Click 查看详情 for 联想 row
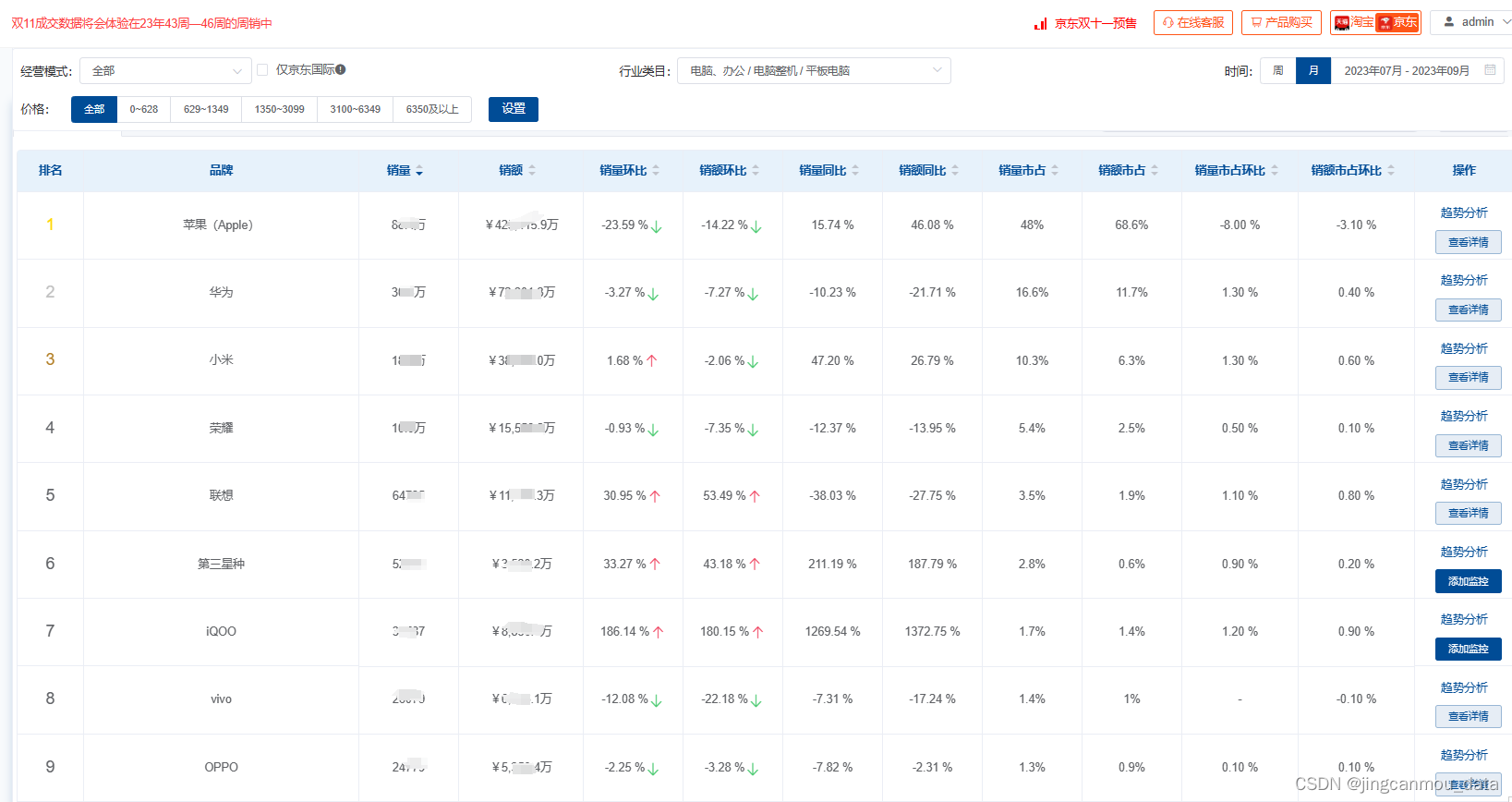Viewport: 1512px width, 802px height. [1469, 513]
